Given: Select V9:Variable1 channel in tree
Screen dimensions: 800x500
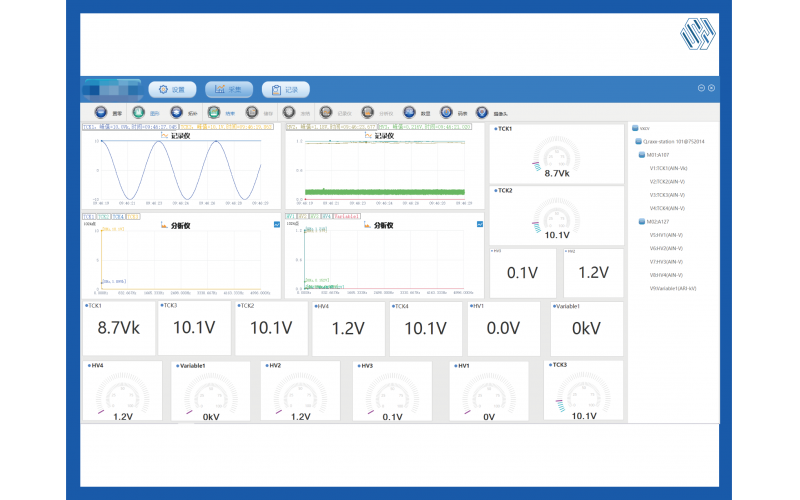Looking at the screenshot, I should [672, 288].
